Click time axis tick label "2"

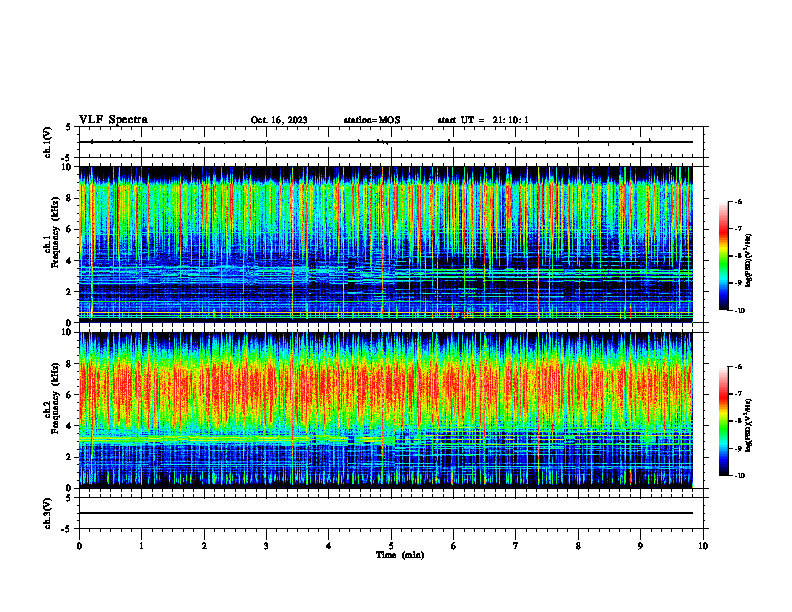point(204,546)
